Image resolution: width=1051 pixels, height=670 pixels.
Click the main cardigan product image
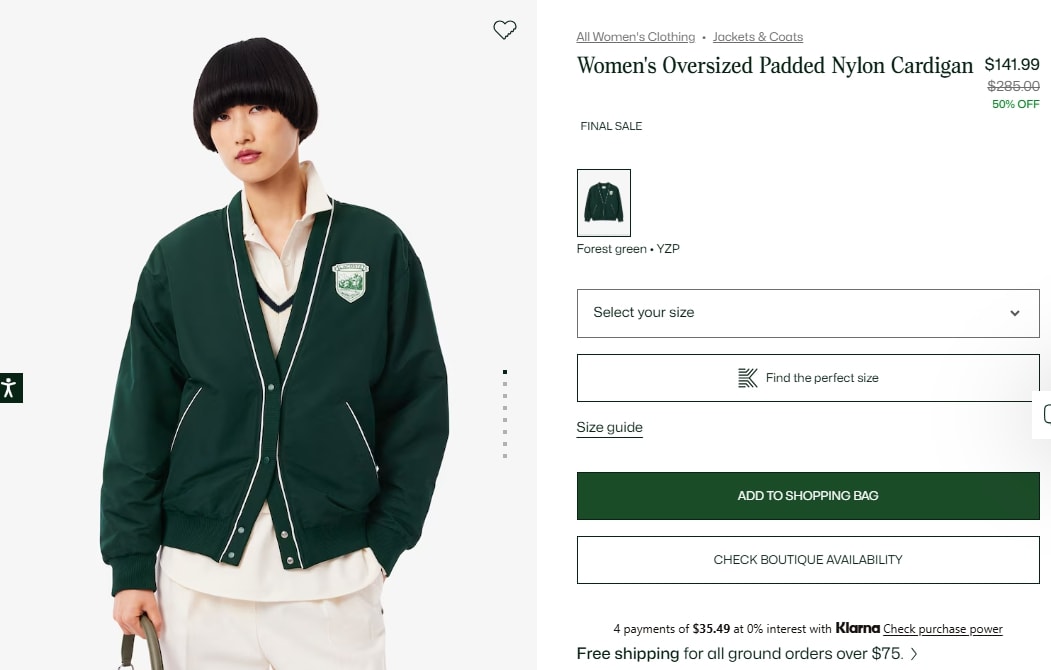tap(268, 335)
